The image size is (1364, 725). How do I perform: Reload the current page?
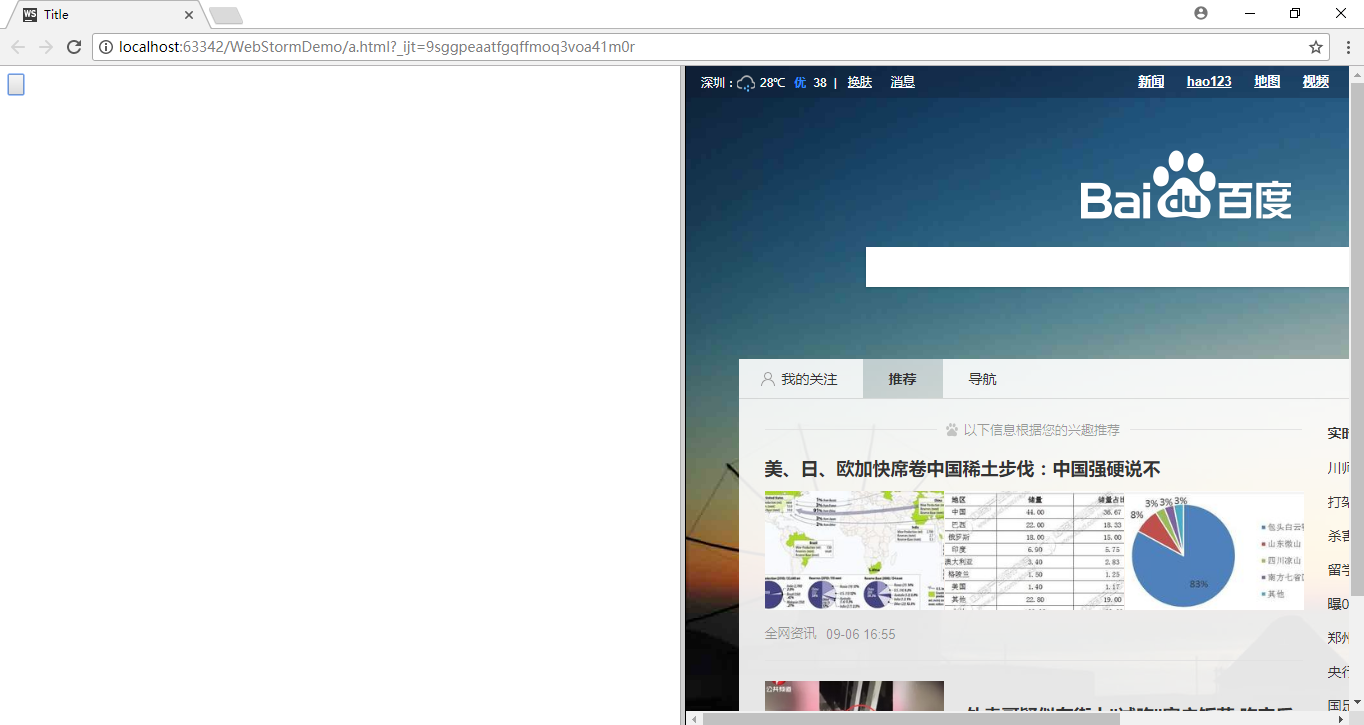coord(74,47)
